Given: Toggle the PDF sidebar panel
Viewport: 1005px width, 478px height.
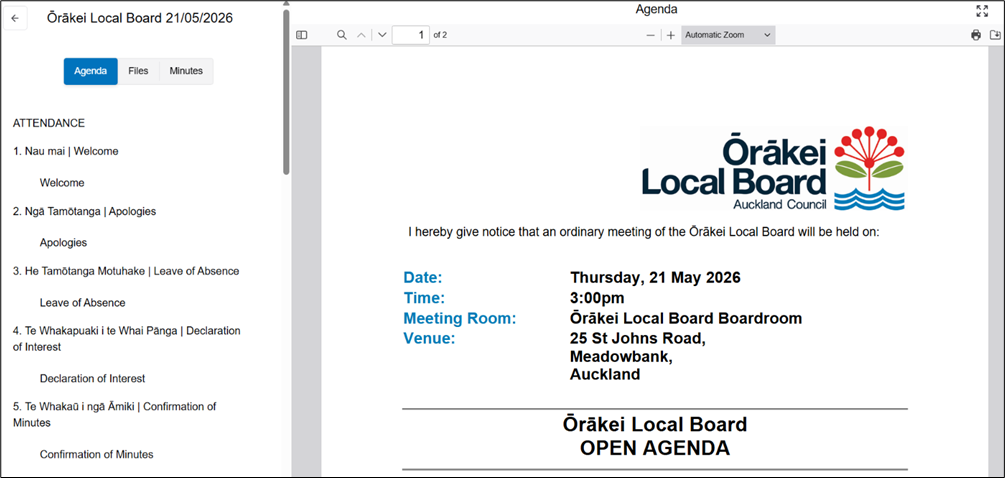Looking at the screenshot, I should pos(301,35).
